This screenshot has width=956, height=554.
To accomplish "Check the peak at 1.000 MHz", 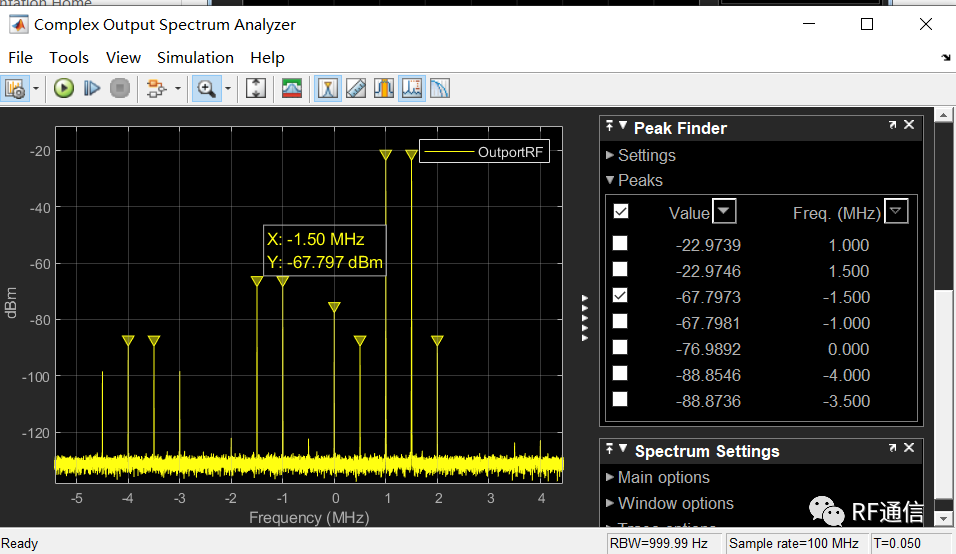I will [620, 243].
